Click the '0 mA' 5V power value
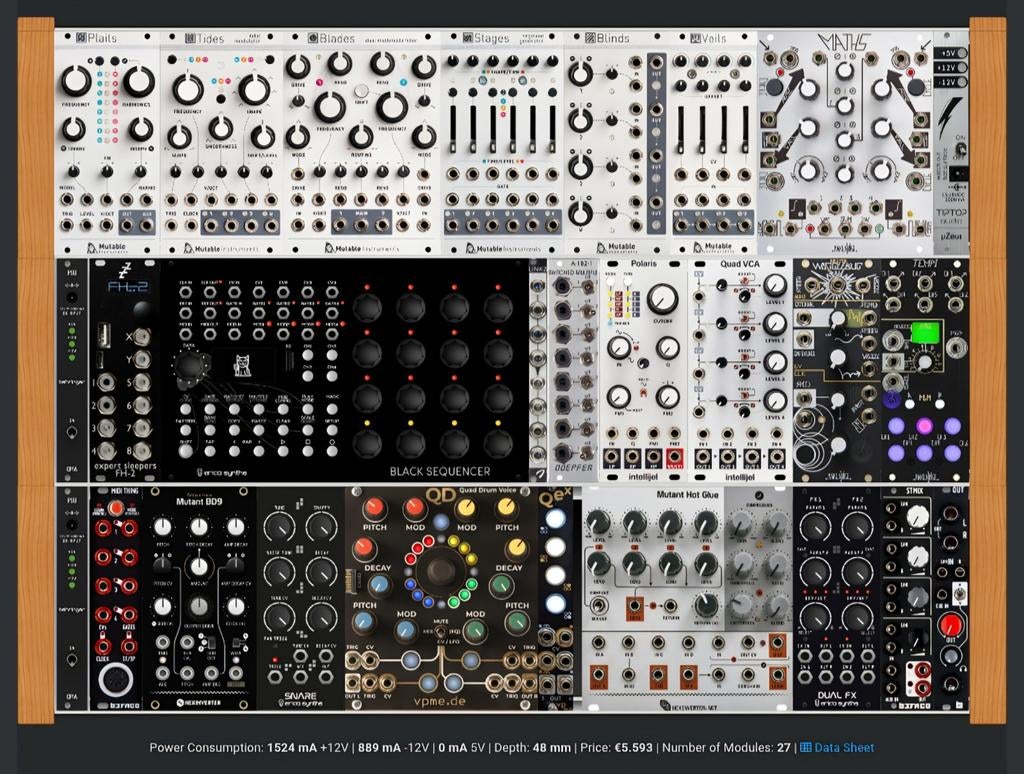1024x774 pixels. click(x=453, y=747)
